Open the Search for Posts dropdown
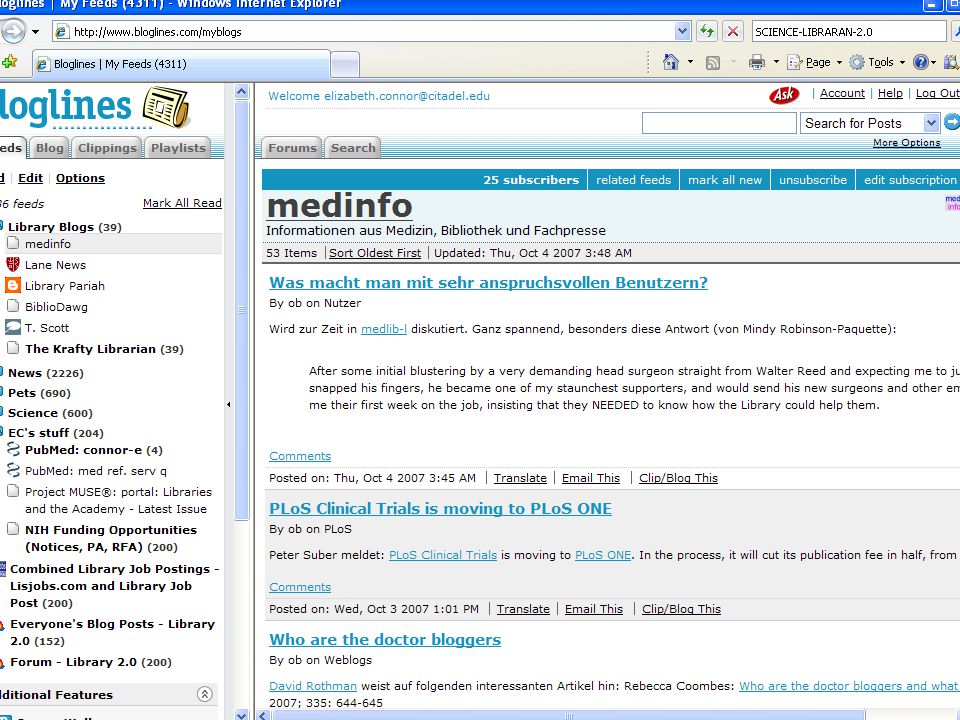The width and height of the screenshot is (960, 720). tap(931, 123)
